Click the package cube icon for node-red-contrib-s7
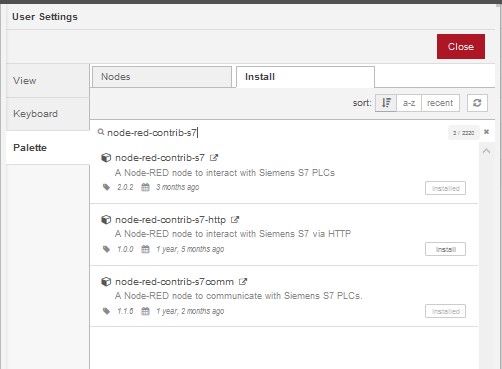 (106, 158)
